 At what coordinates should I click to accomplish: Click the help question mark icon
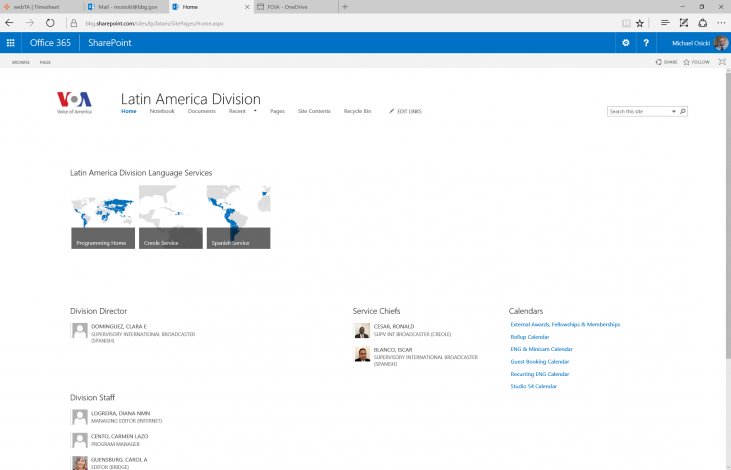pos(646,43)
